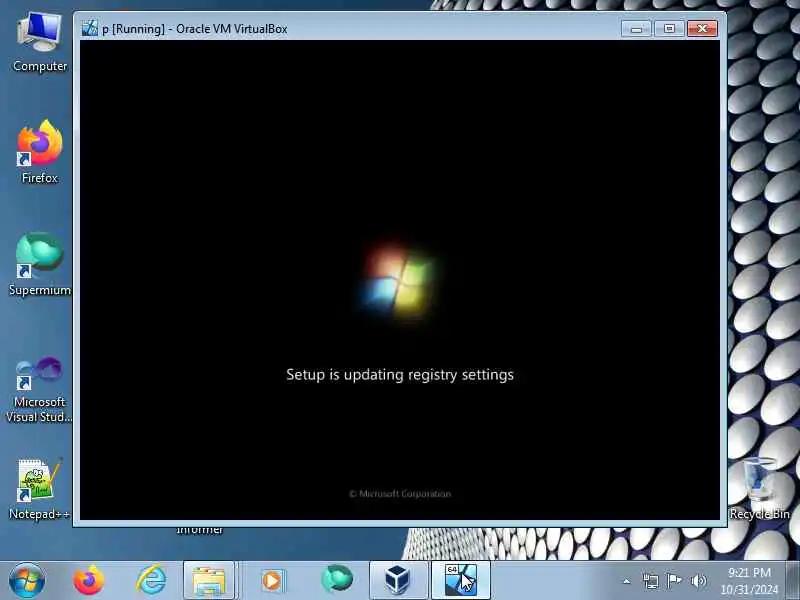Click the Show desktop button

click(x=793, y=581)
